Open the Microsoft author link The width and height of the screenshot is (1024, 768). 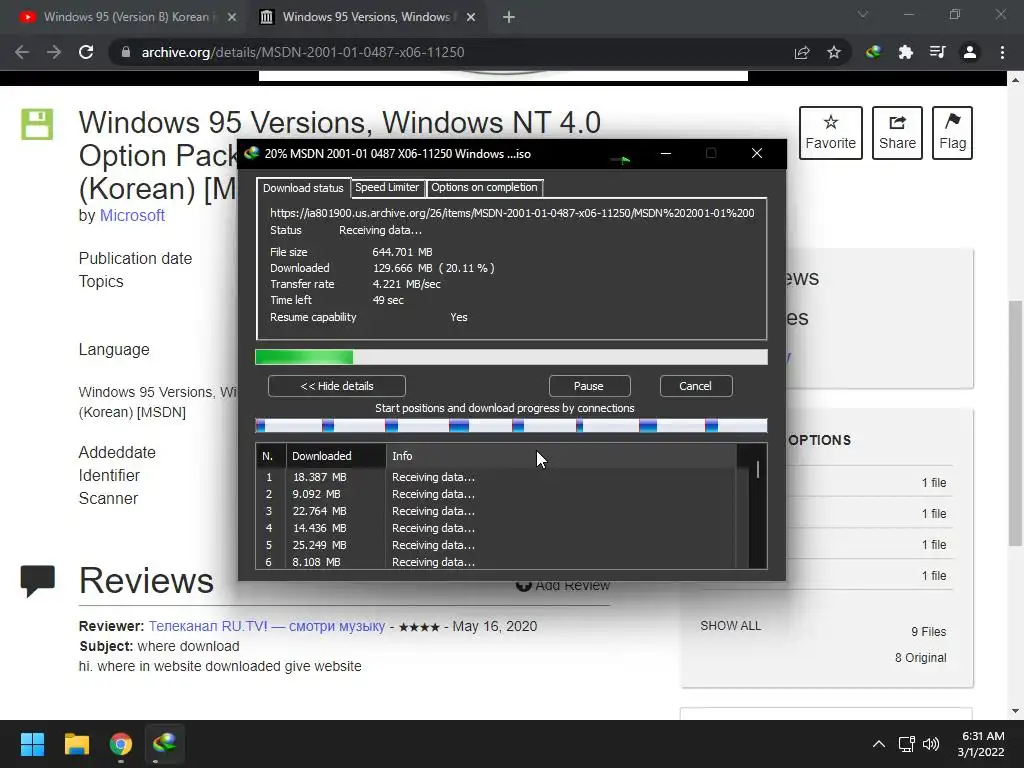pos(132,216)
